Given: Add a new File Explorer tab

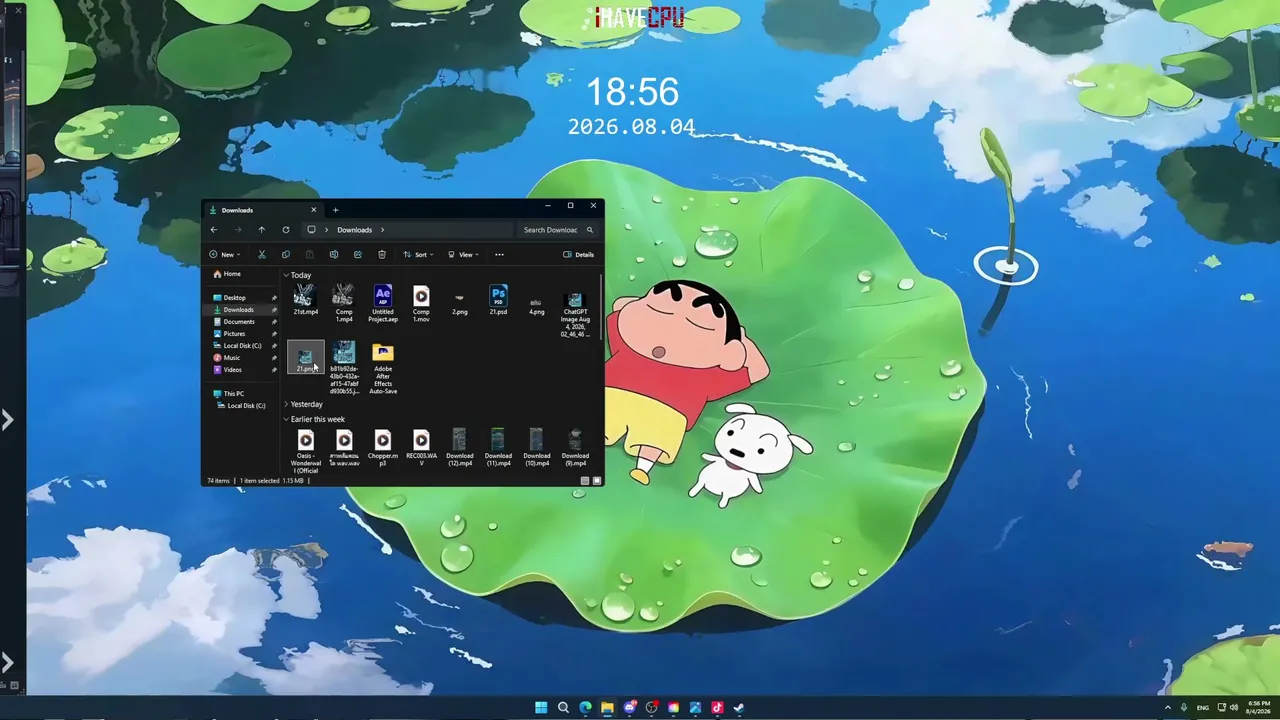Looking at the screenshot, I should [x=335, y=210].
